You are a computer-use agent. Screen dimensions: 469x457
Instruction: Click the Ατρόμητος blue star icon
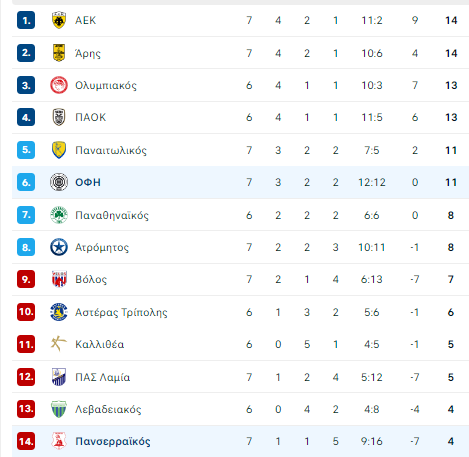click(x=59, y=247)
